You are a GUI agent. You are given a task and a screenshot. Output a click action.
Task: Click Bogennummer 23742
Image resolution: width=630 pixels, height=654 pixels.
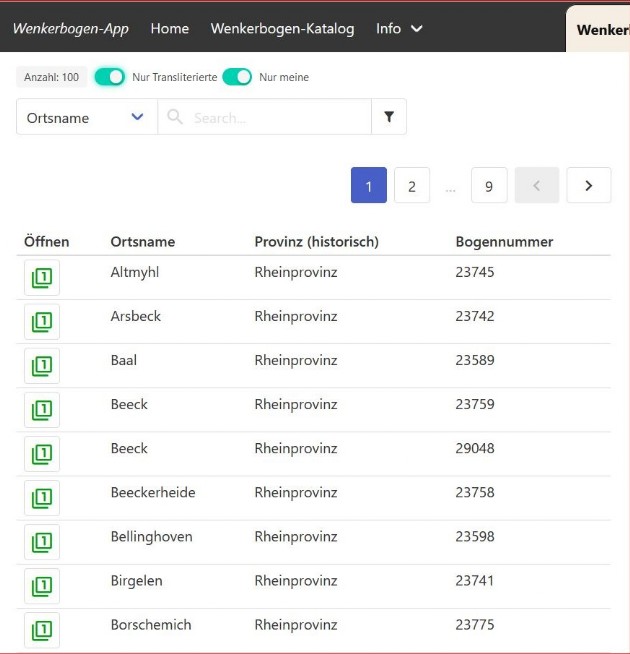click(x=475, y=316)
